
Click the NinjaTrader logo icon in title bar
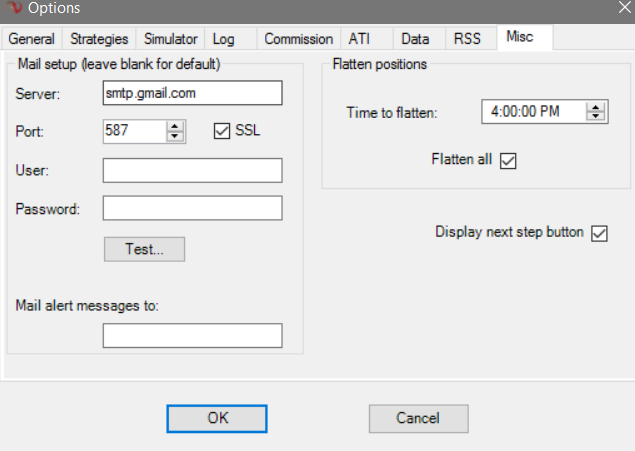click(12, 10)
